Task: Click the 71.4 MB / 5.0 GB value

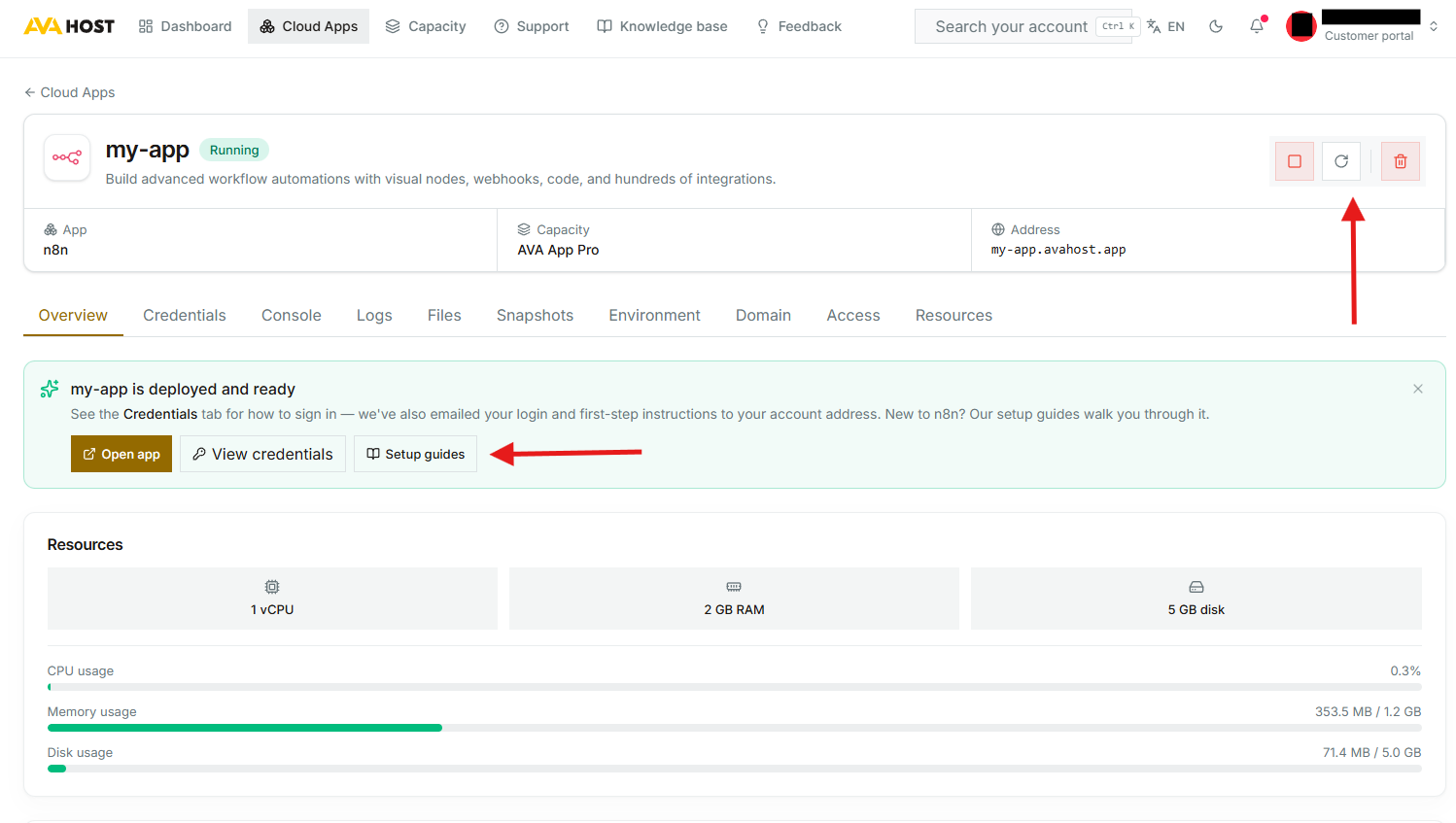Action: pos(1371,752)
